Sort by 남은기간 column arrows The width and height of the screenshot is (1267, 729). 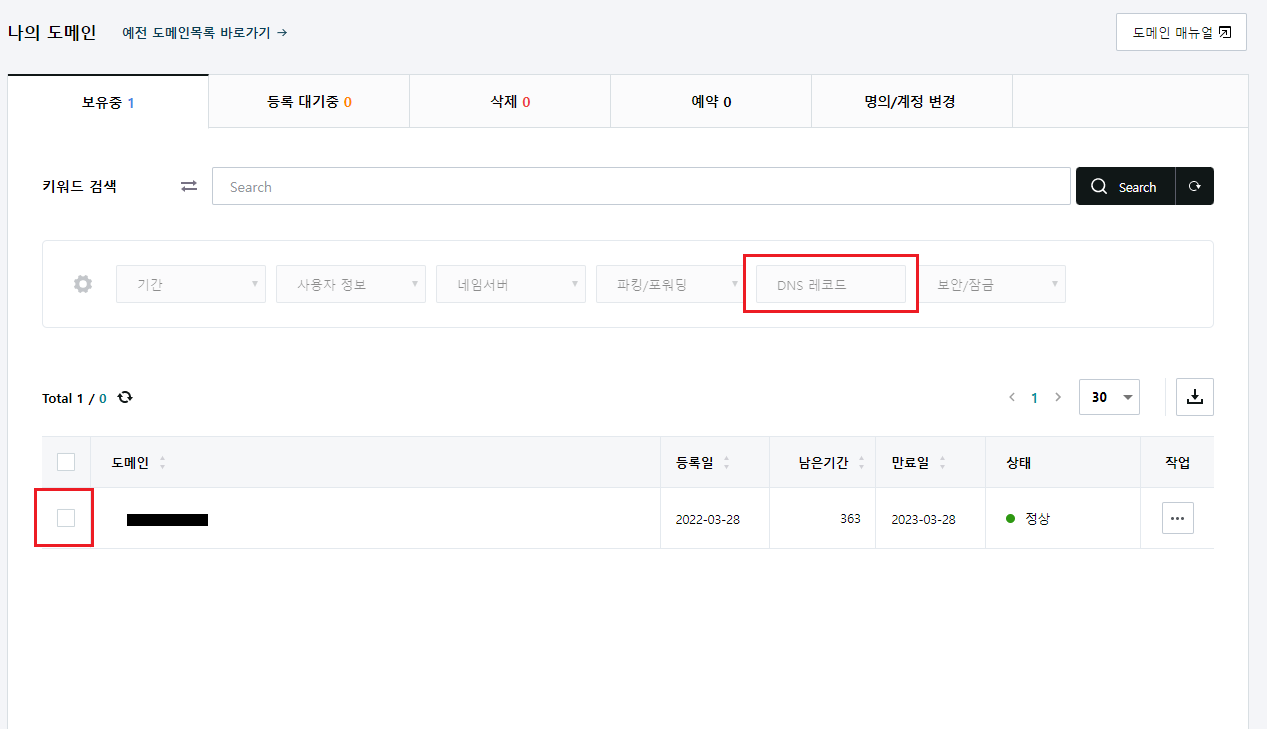(861, 462)
